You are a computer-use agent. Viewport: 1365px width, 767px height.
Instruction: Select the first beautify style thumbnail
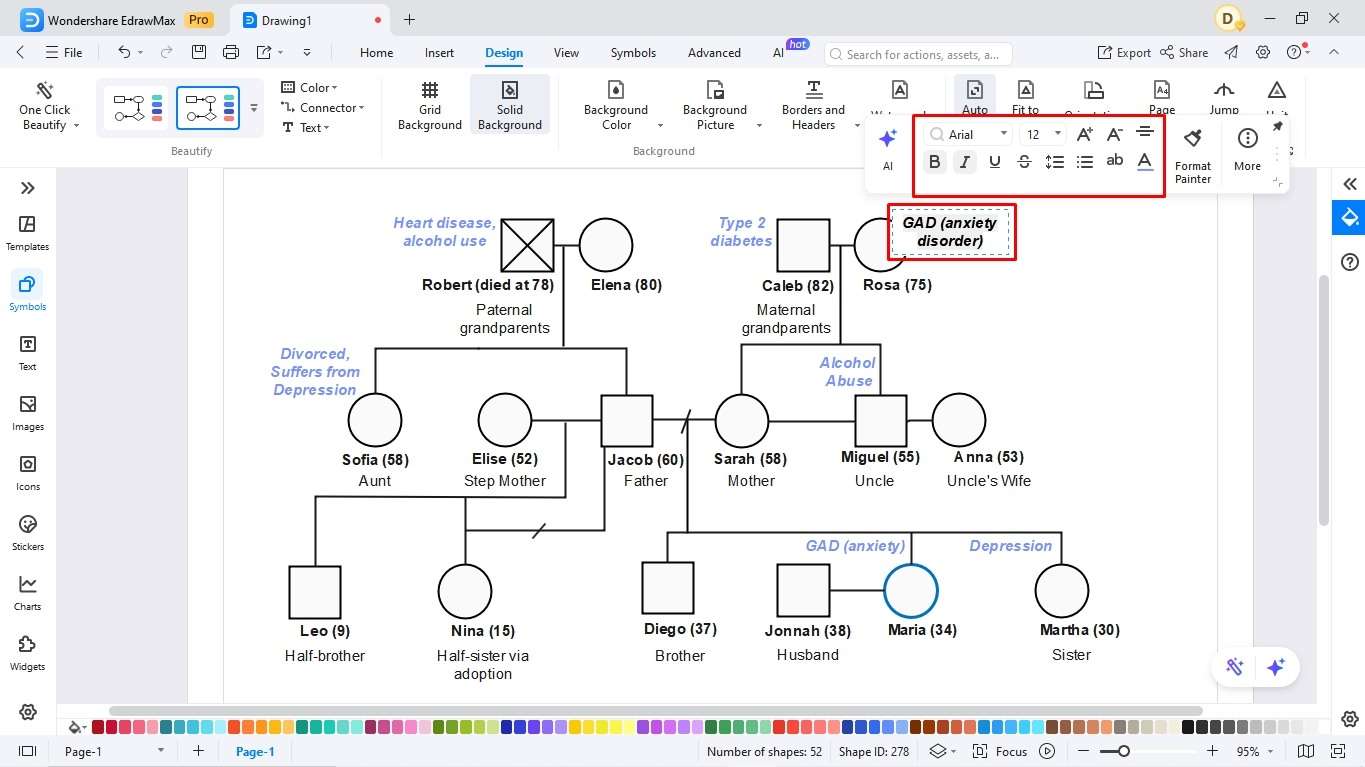tap(135, 108)
